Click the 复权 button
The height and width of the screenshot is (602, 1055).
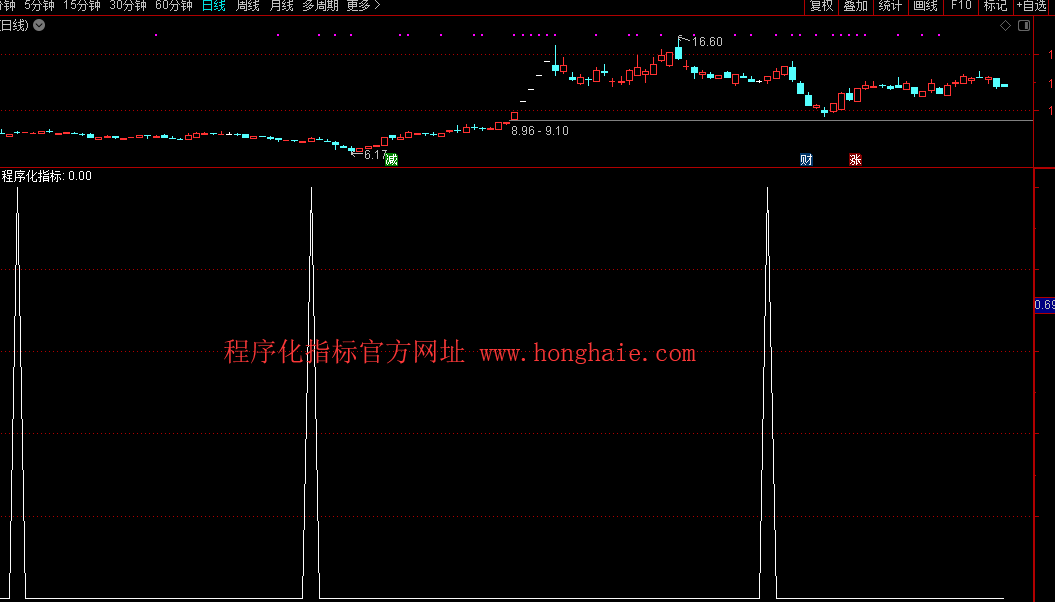pyautogui.click(x=821, y=6)
